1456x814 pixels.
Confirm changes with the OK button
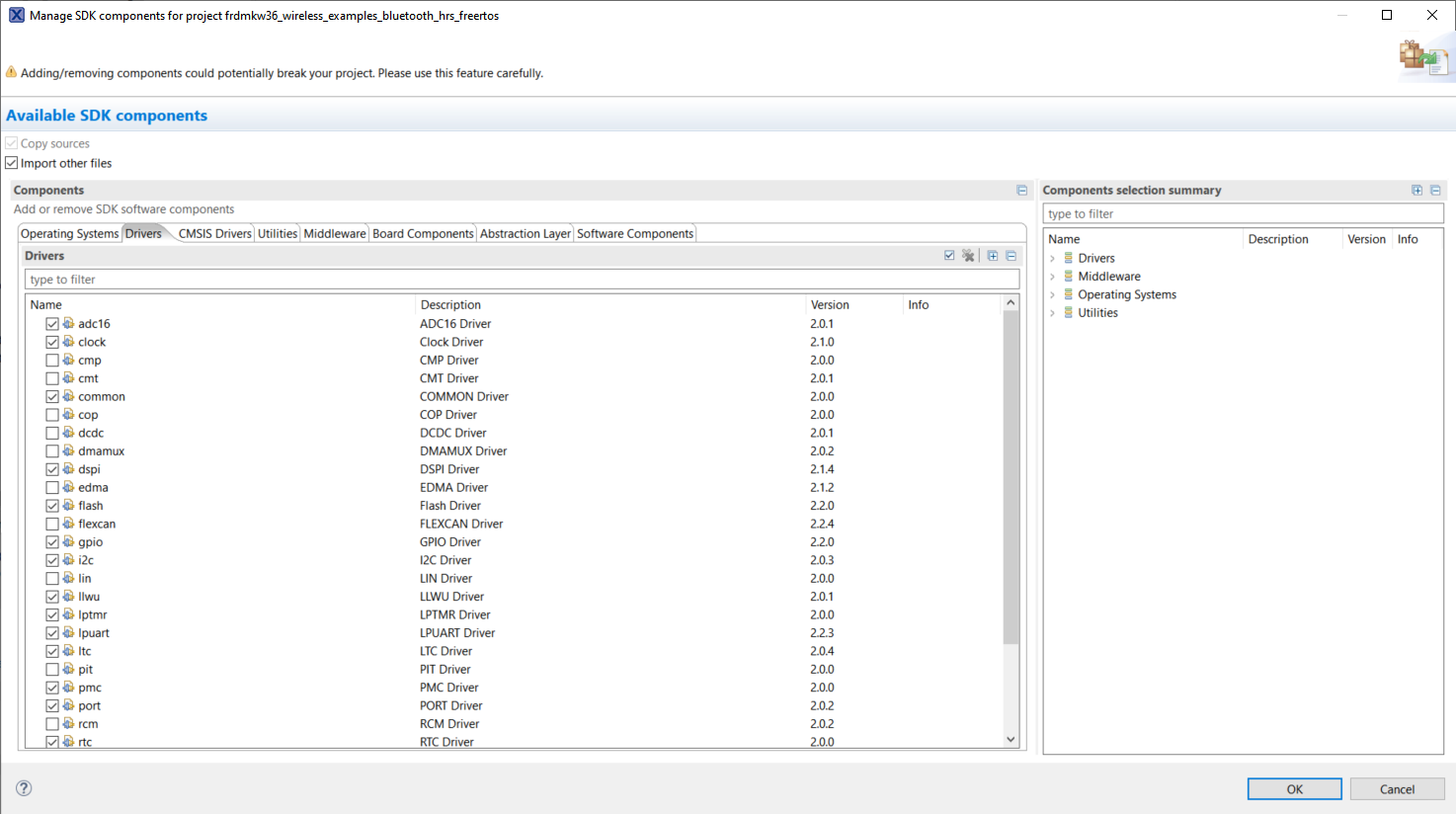(x=1294, y=789)
